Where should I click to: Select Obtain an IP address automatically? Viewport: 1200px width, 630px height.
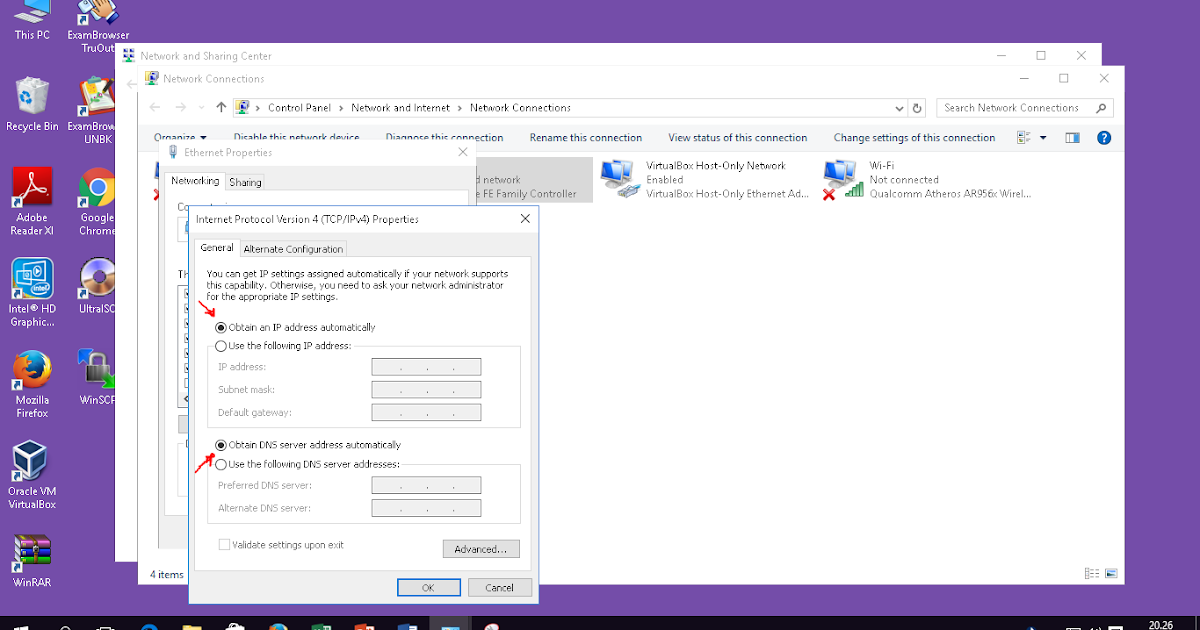pyautogui.click(x=222, y=326)
